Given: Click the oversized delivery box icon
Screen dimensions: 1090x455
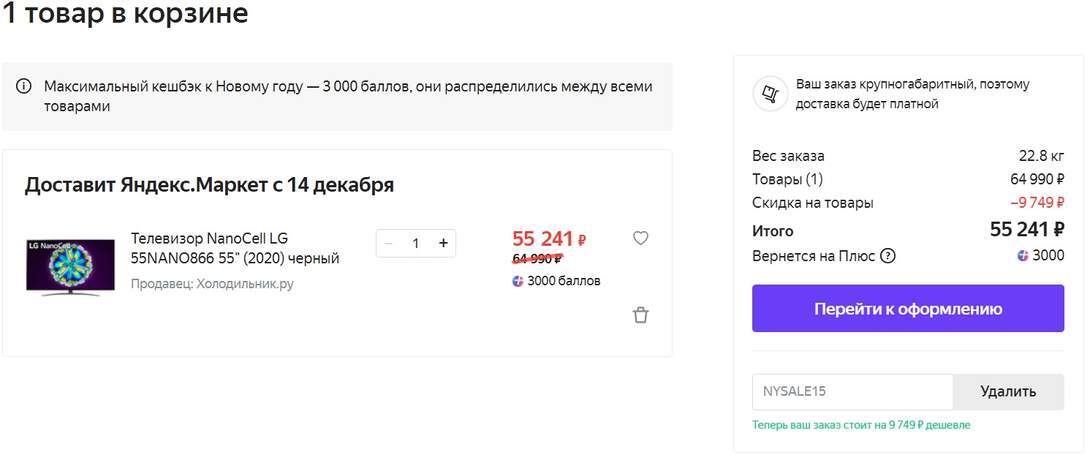Looking at the screenshot, I should (769, 94).
